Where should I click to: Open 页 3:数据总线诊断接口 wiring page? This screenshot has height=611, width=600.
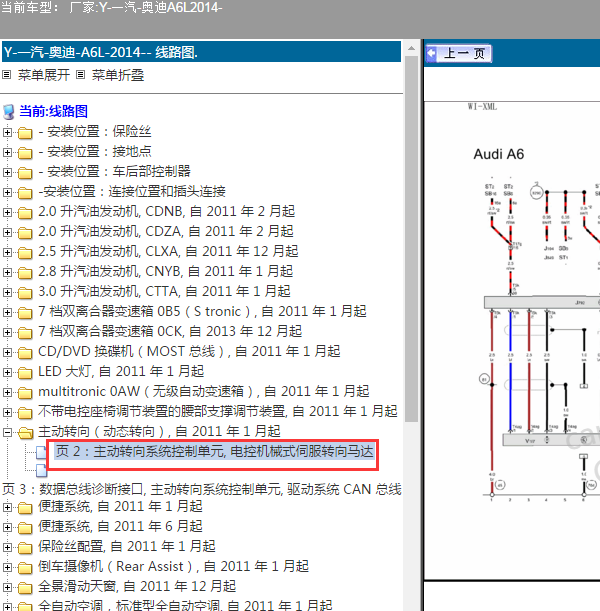[202, 489]
